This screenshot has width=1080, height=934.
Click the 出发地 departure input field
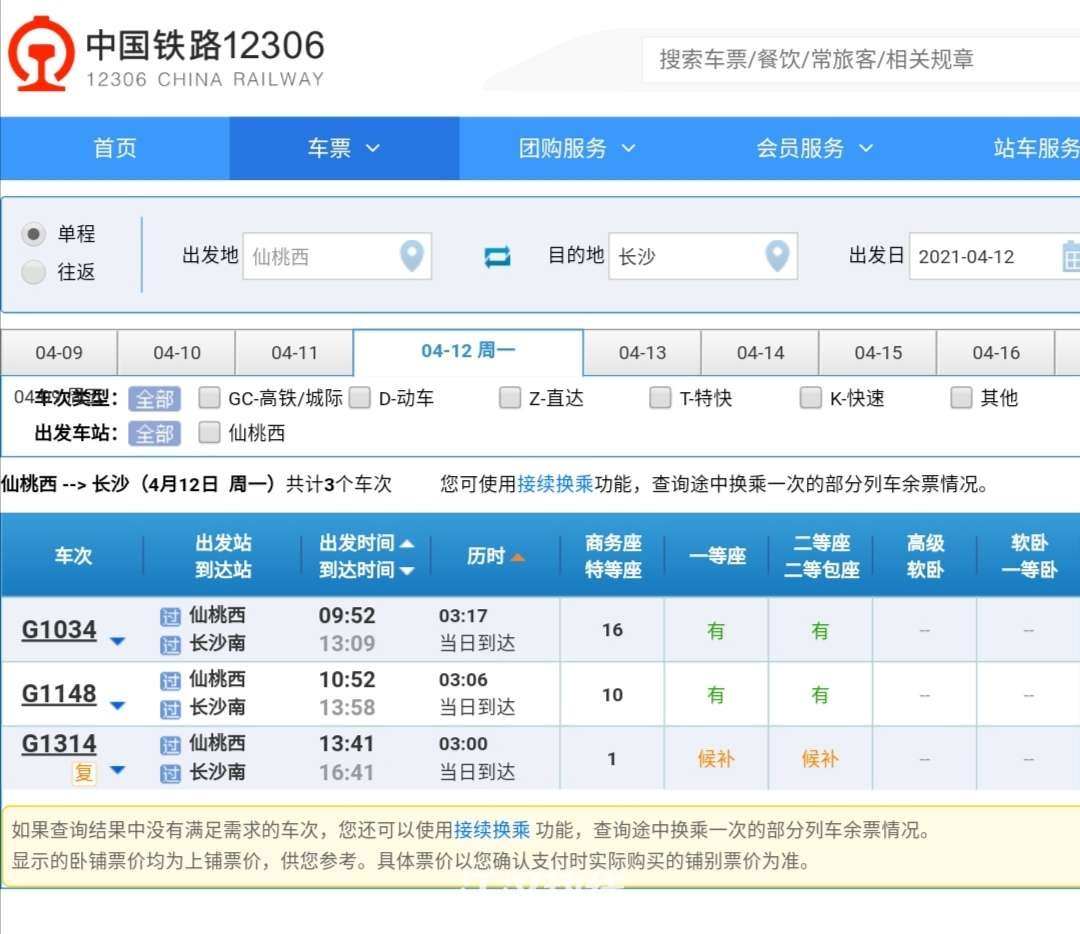(338, 256)
